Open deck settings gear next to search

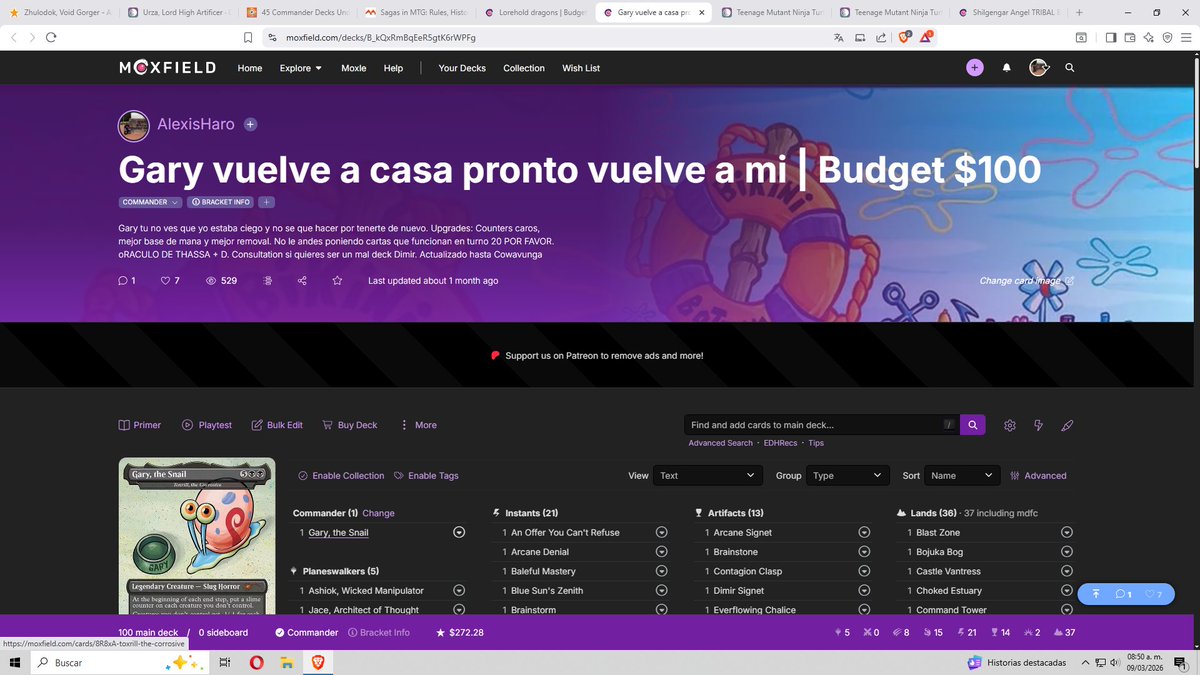point(1009,425)
